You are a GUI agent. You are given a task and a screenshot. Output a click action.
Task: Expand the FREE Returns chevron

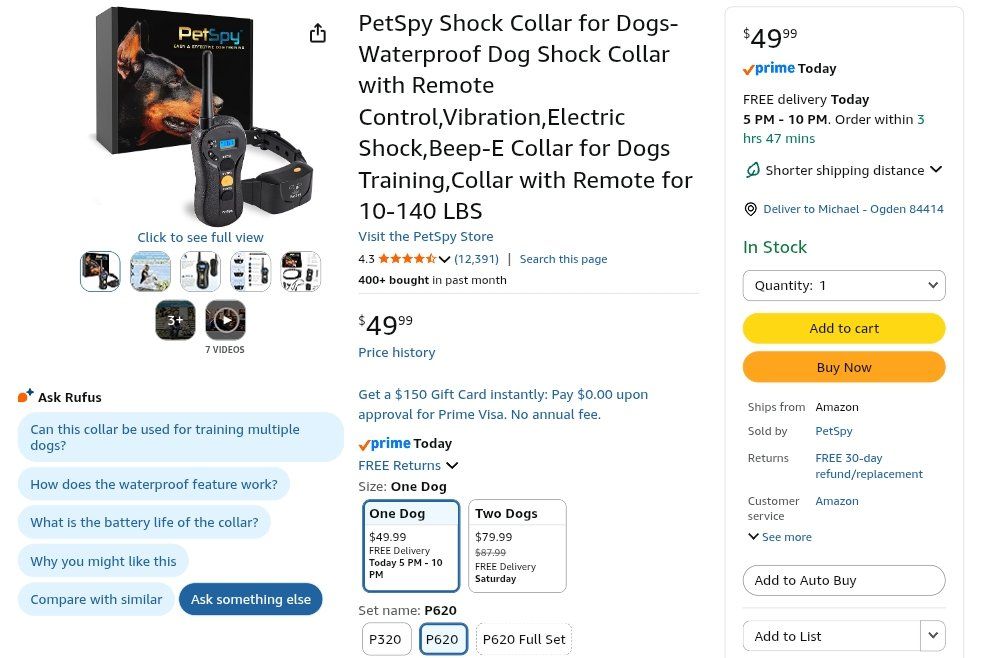pyautogui.click(x=452, y=465)
